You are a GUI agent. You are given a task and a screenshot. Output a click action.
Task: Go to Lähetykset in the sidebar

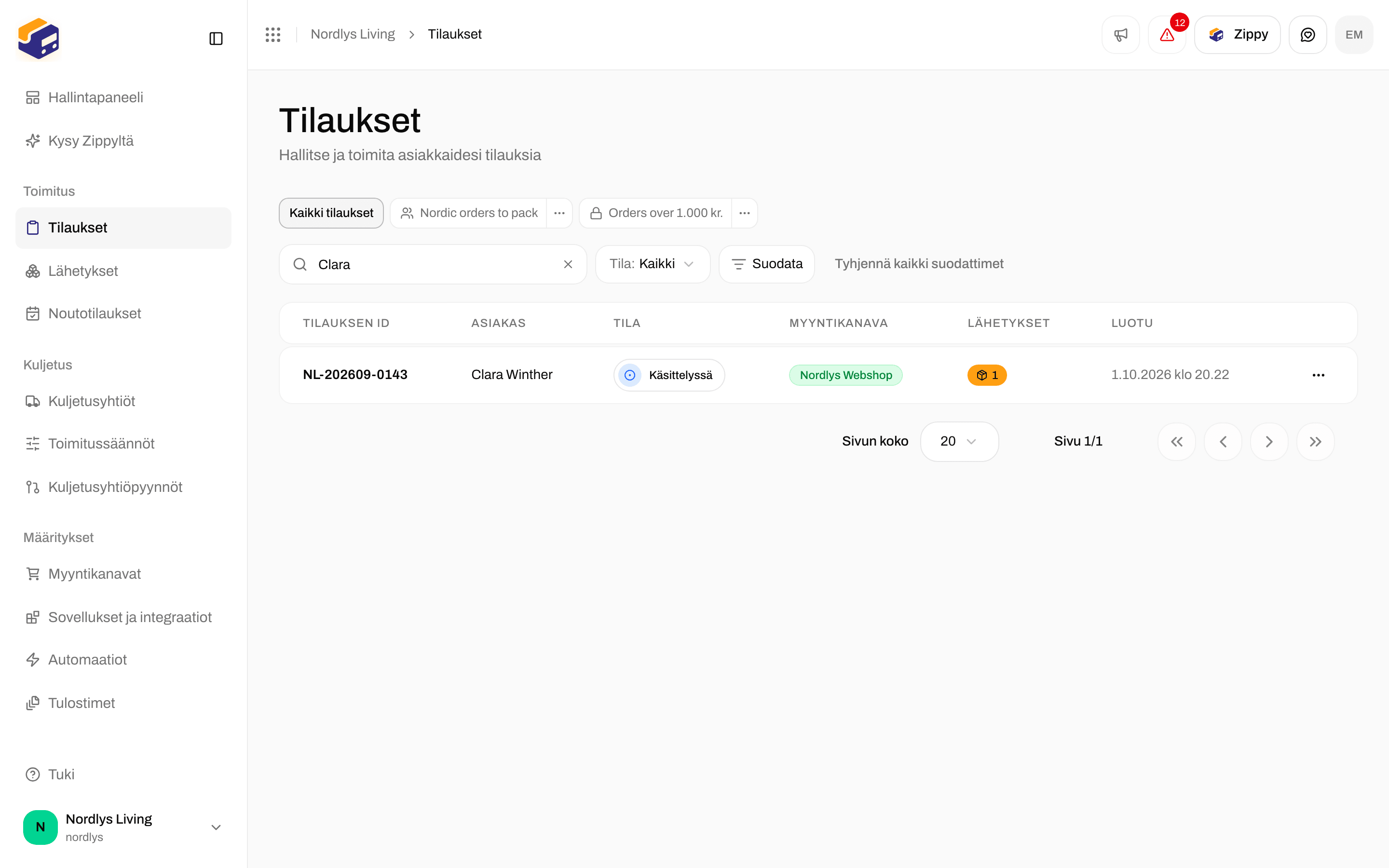coord(123,271)
